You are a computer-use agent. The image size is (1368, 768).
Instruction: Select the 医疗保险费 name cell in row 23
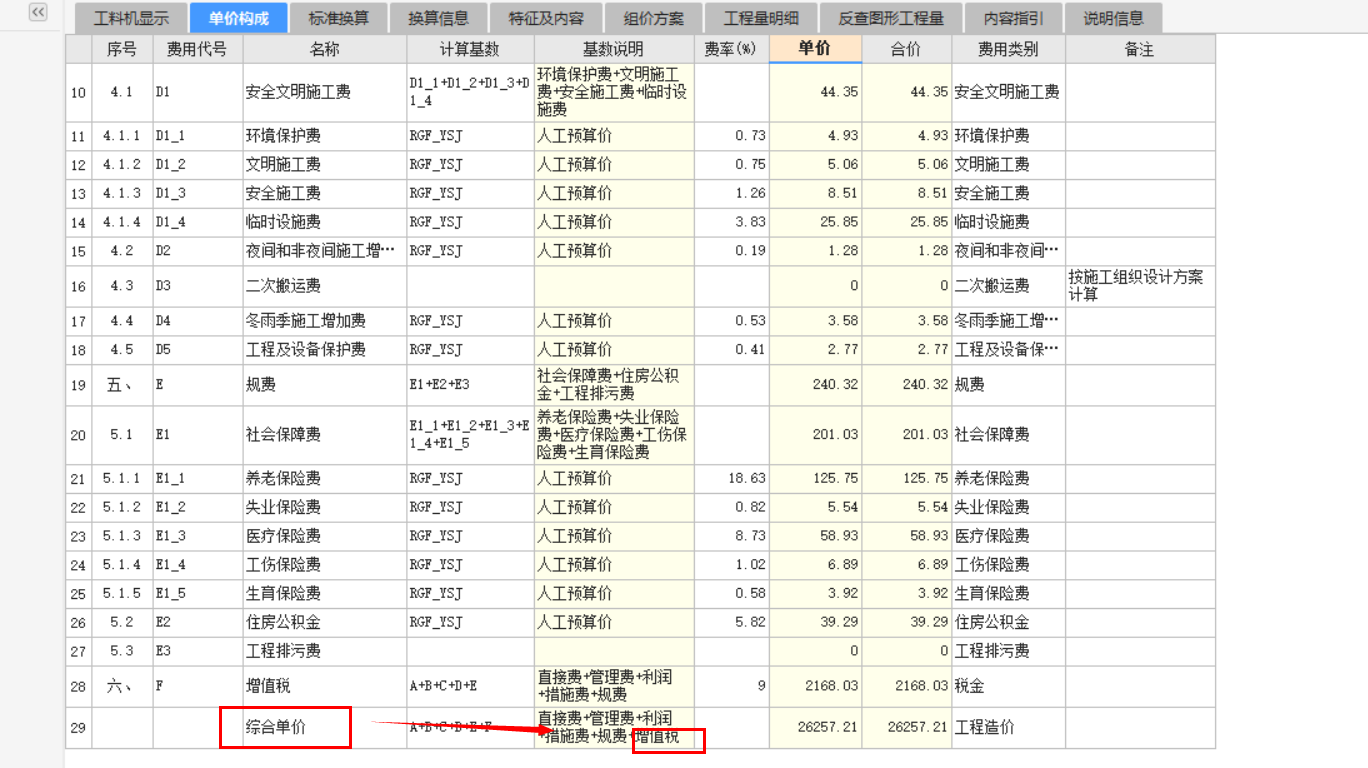click(325, 537)
